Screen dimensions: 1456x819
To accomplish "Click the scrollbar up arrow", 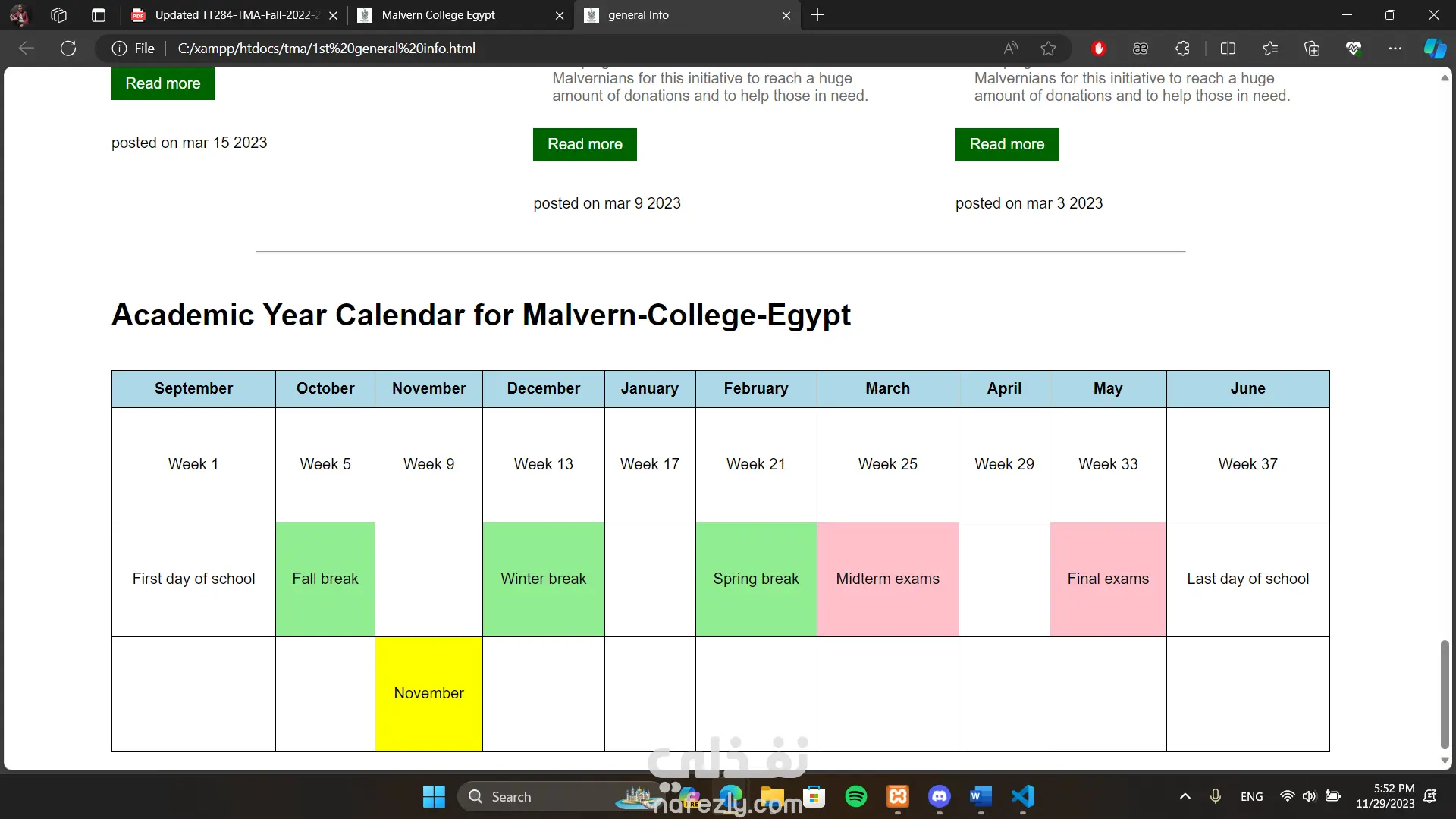I will pos(1445,77).
